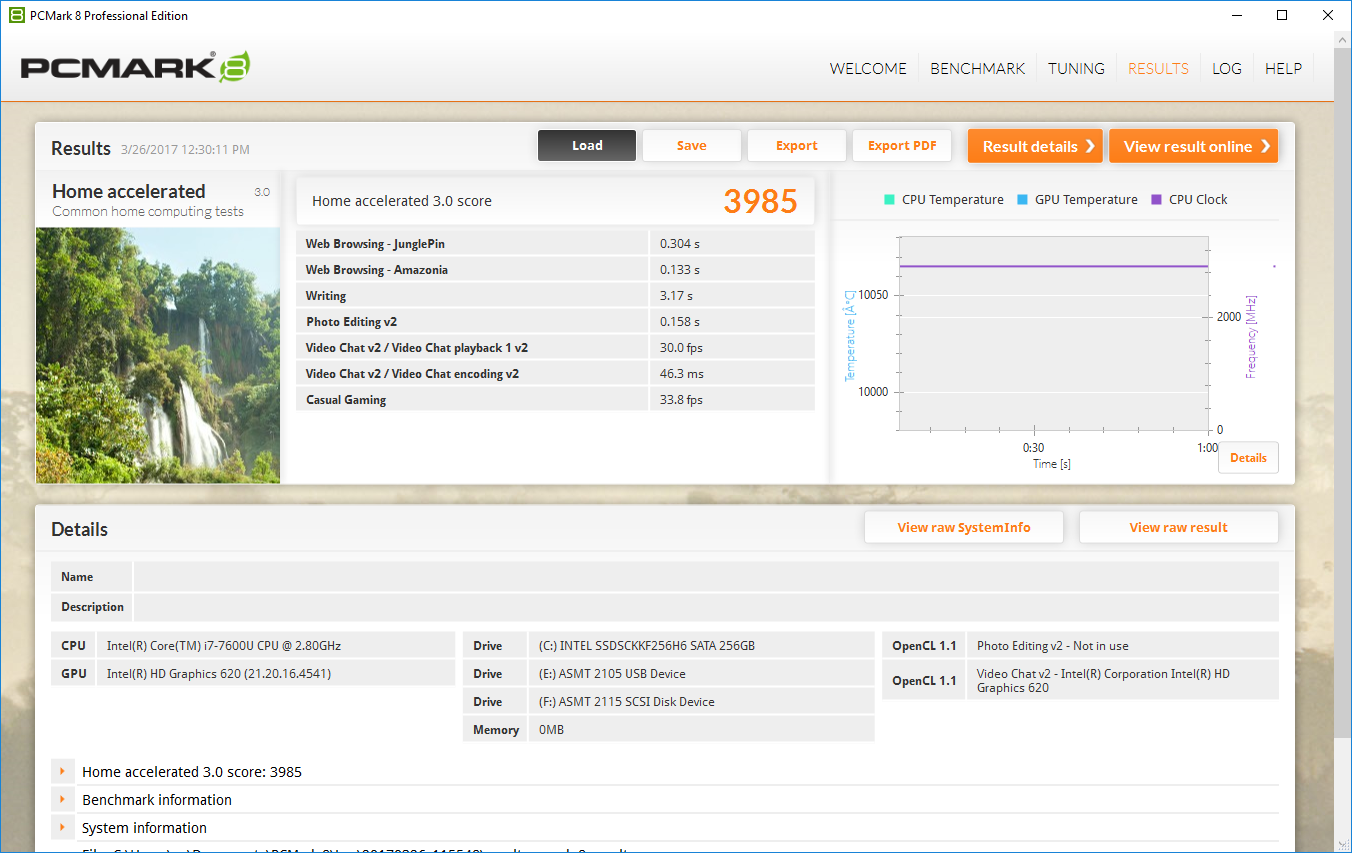
Task: Click the Name input field
Action: [705, 577]
